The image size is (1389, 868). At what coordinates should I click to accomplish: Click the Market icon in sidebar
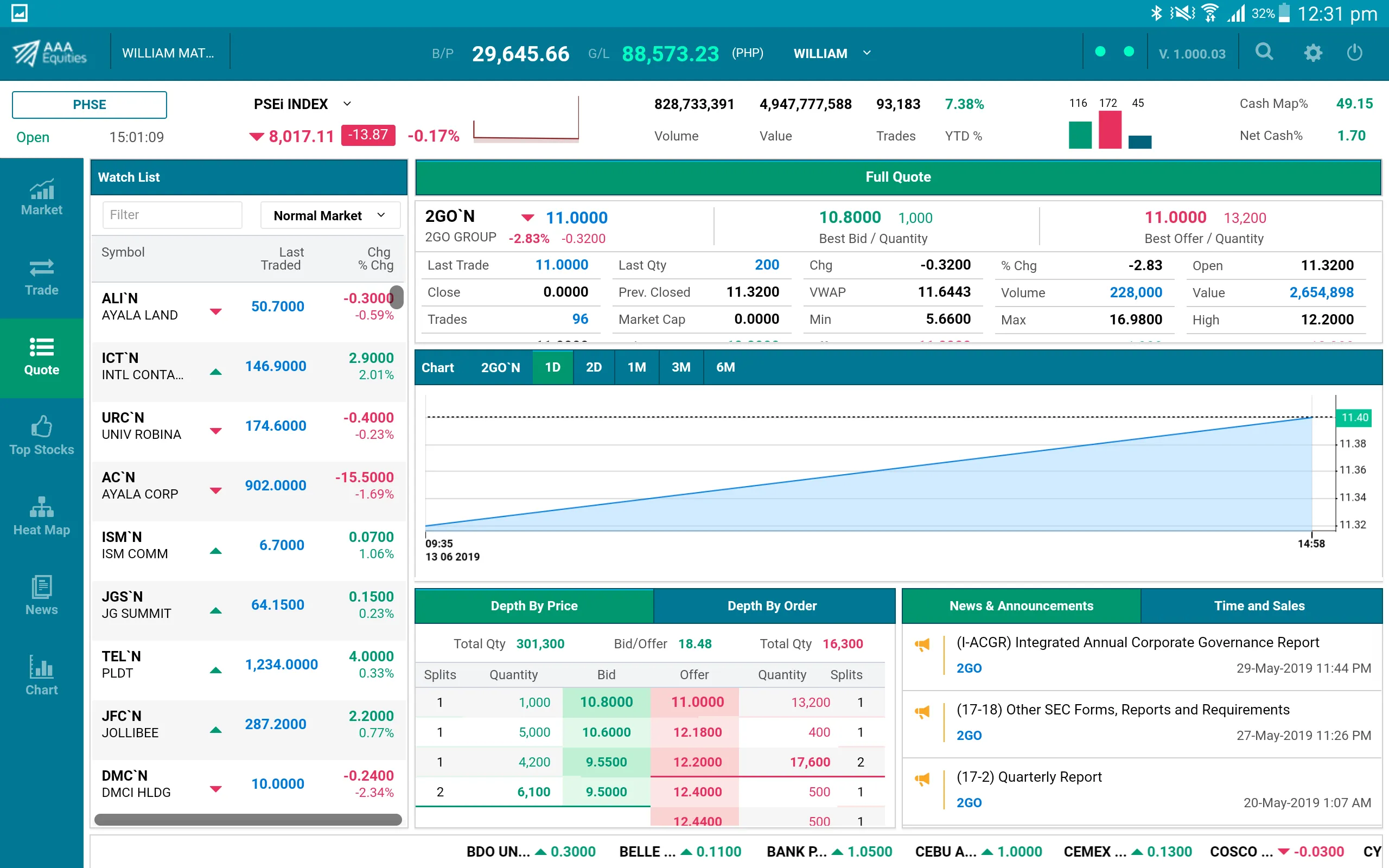(x=41, y=197)
